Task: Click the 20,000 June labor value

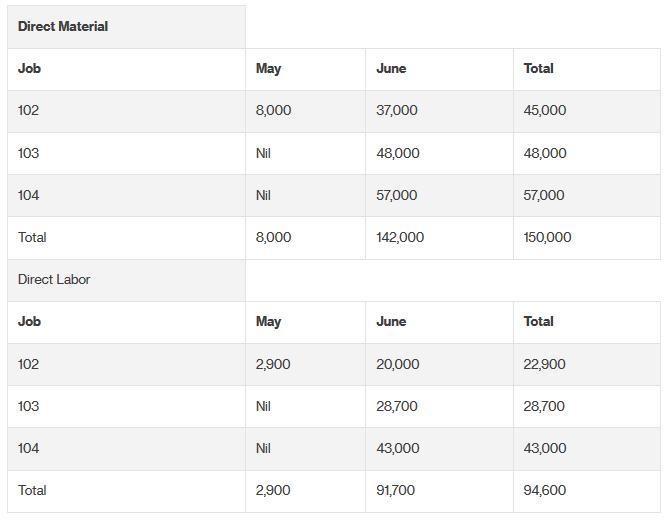Action: pos(398,364)
